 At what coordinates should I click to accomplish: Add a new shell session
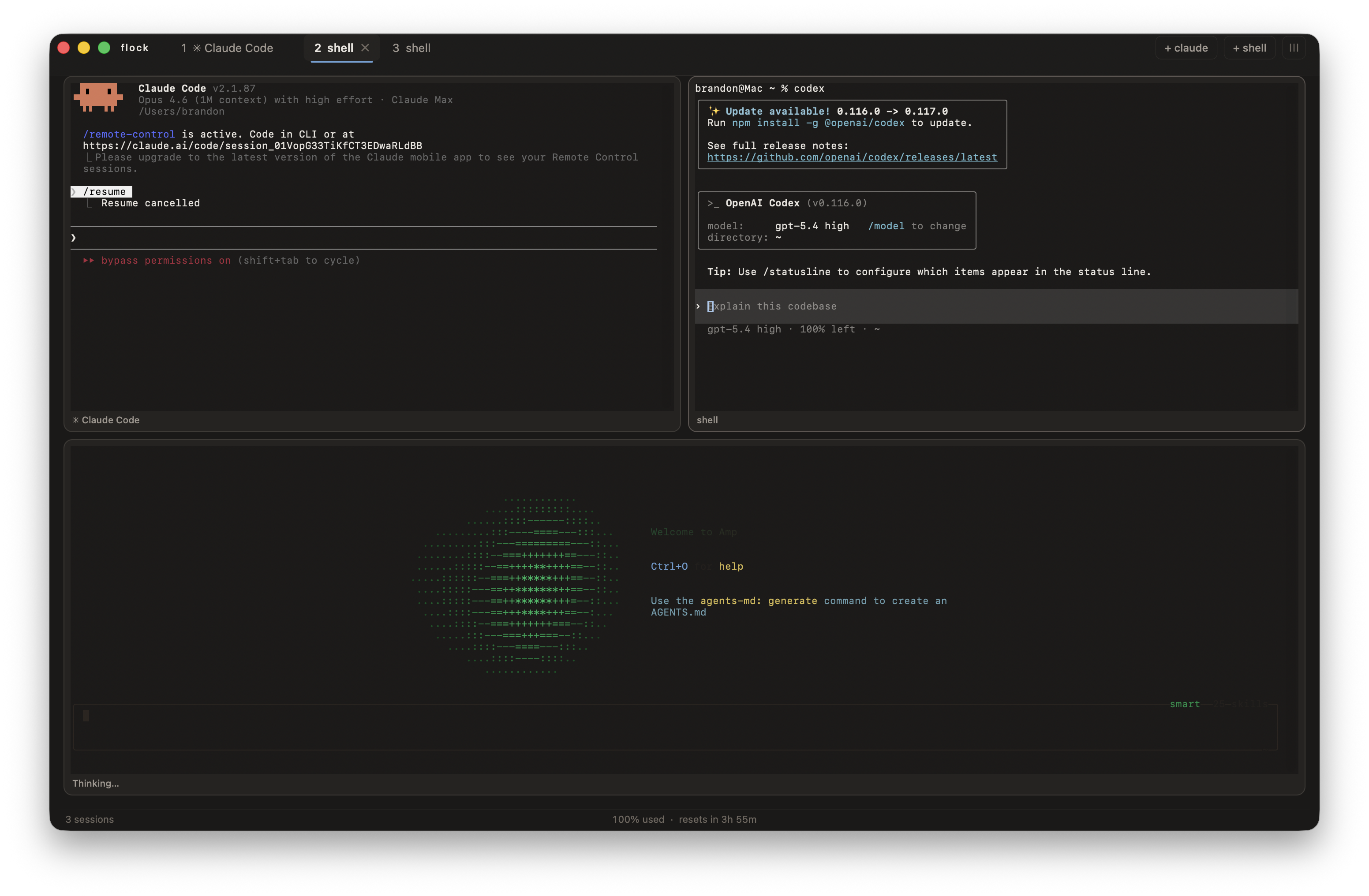coord(1249,49)
